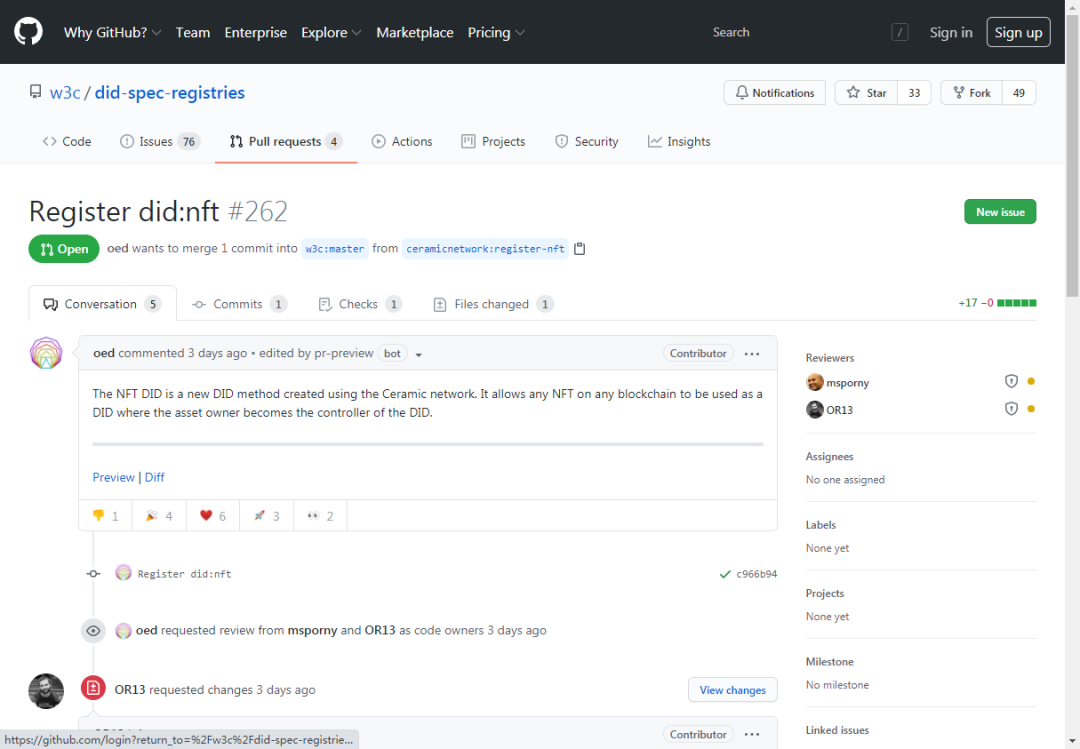Open the Code tab
Screen dimensions: 1080x749
point(67,141)
